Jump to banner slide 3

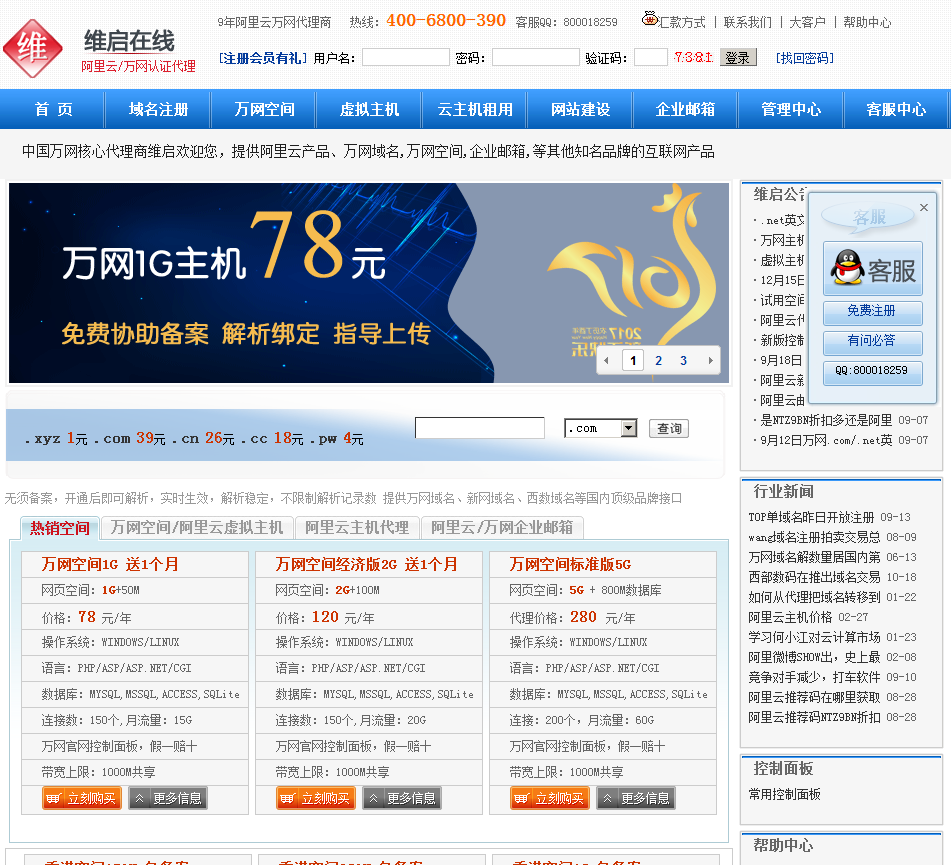(x=684, y=360)
